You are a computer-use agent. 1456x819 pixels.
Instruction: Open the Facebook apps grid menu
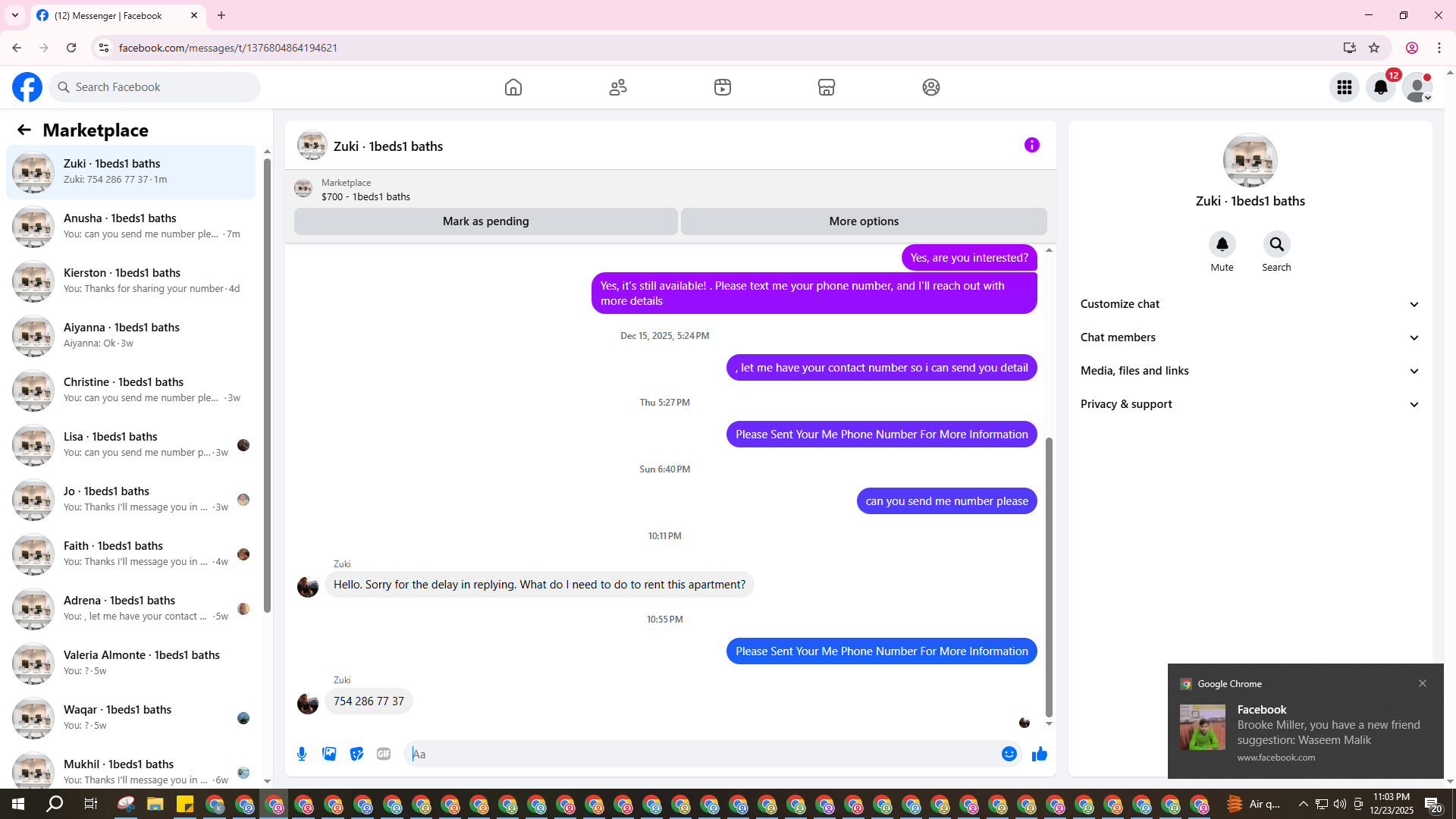(1344, 87)
